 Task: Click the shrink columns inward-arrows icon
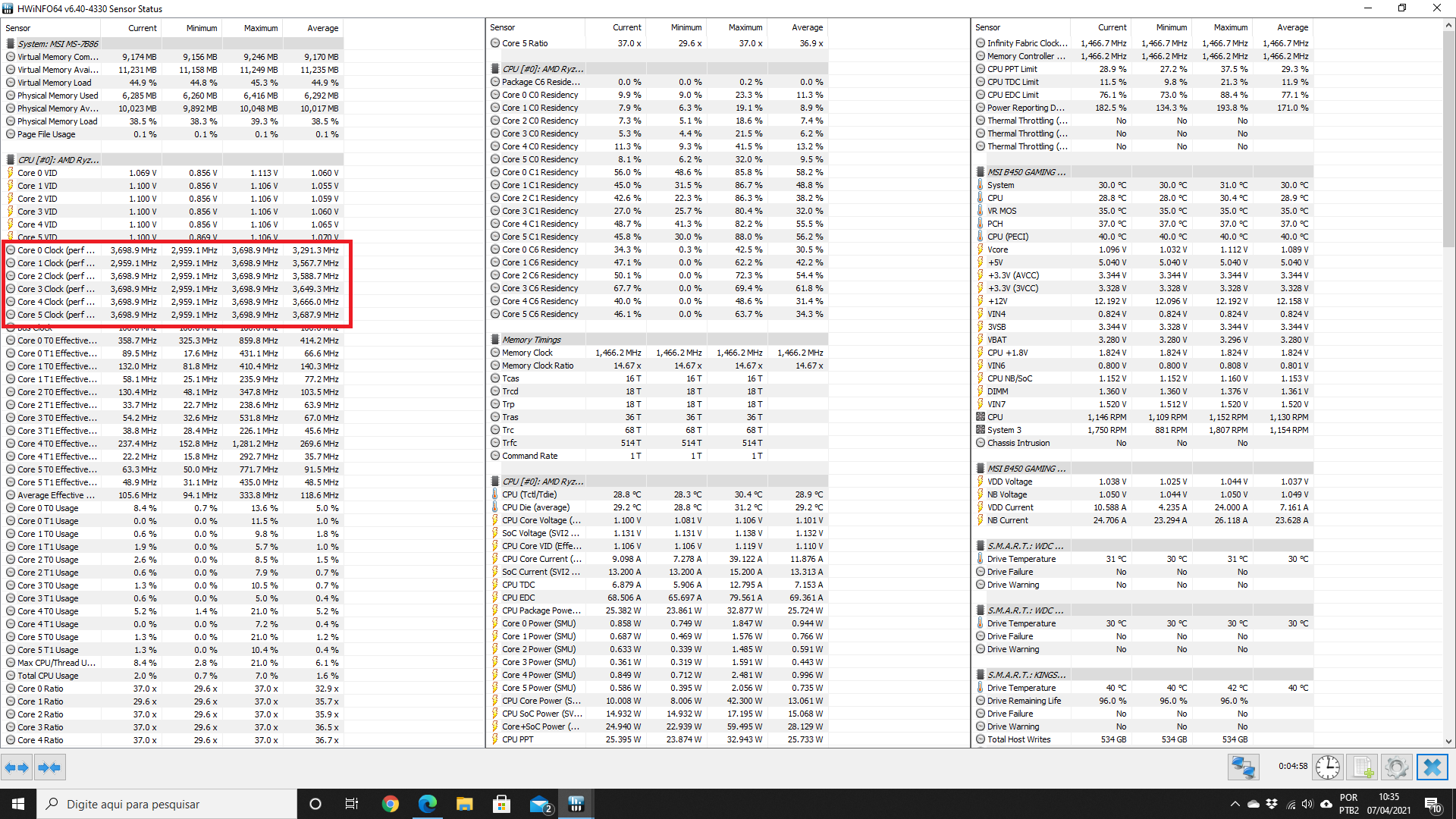[49, 767]
